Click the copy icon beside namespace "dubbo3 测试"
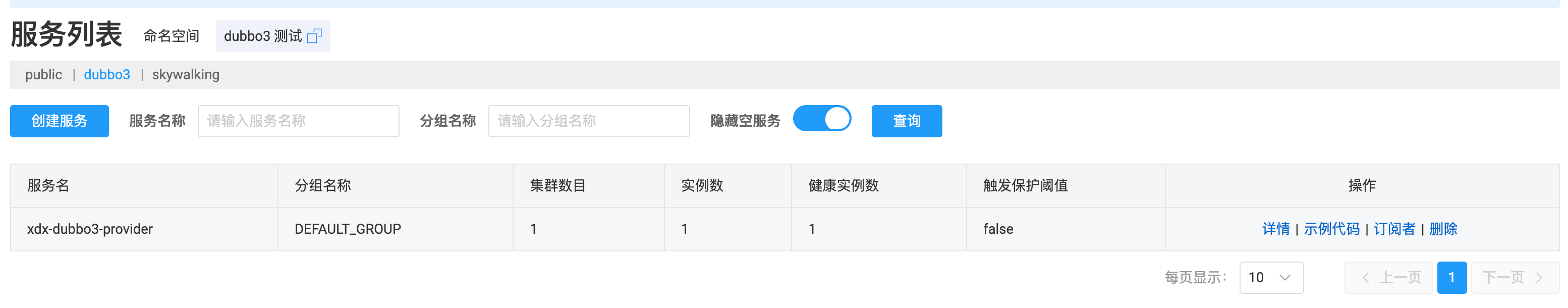This screenshot has width=1568, height=308. click(314, 36)
